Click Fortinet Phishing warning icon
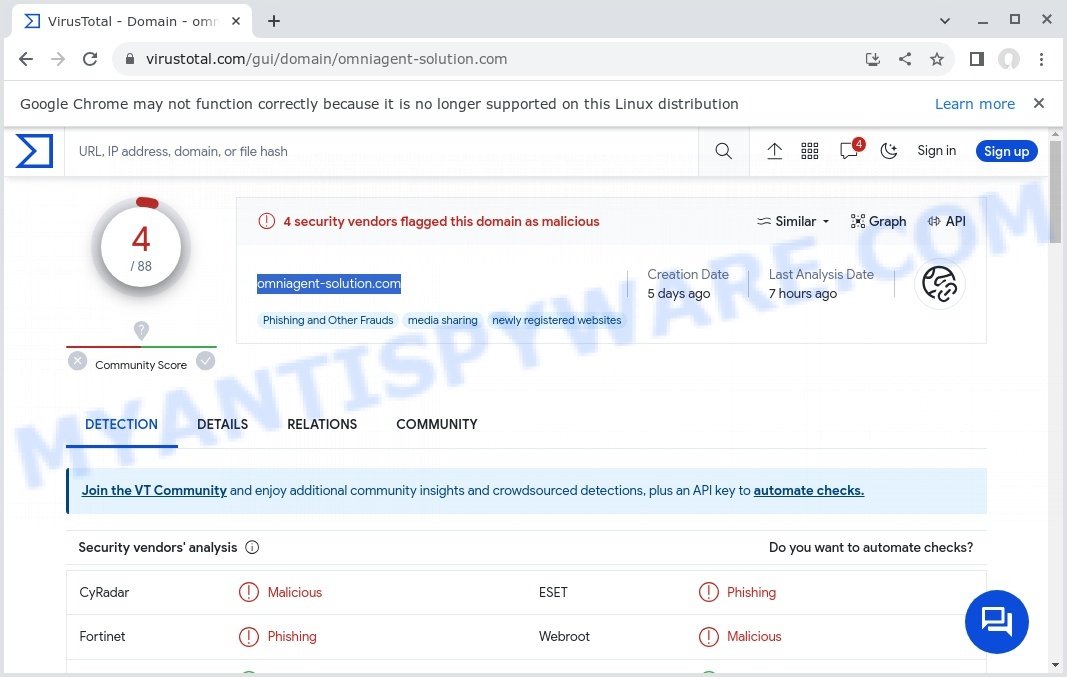 tap(248, 636)
